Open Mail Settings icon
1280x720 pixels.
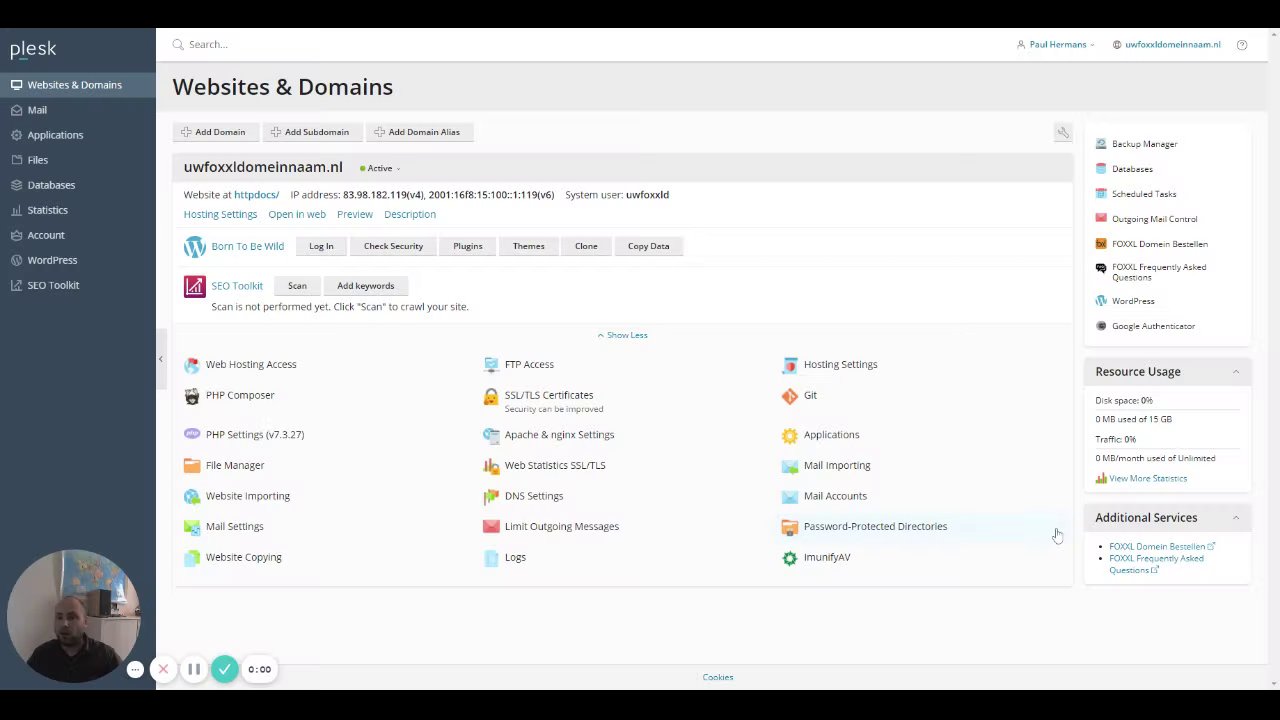coord(192,527)
